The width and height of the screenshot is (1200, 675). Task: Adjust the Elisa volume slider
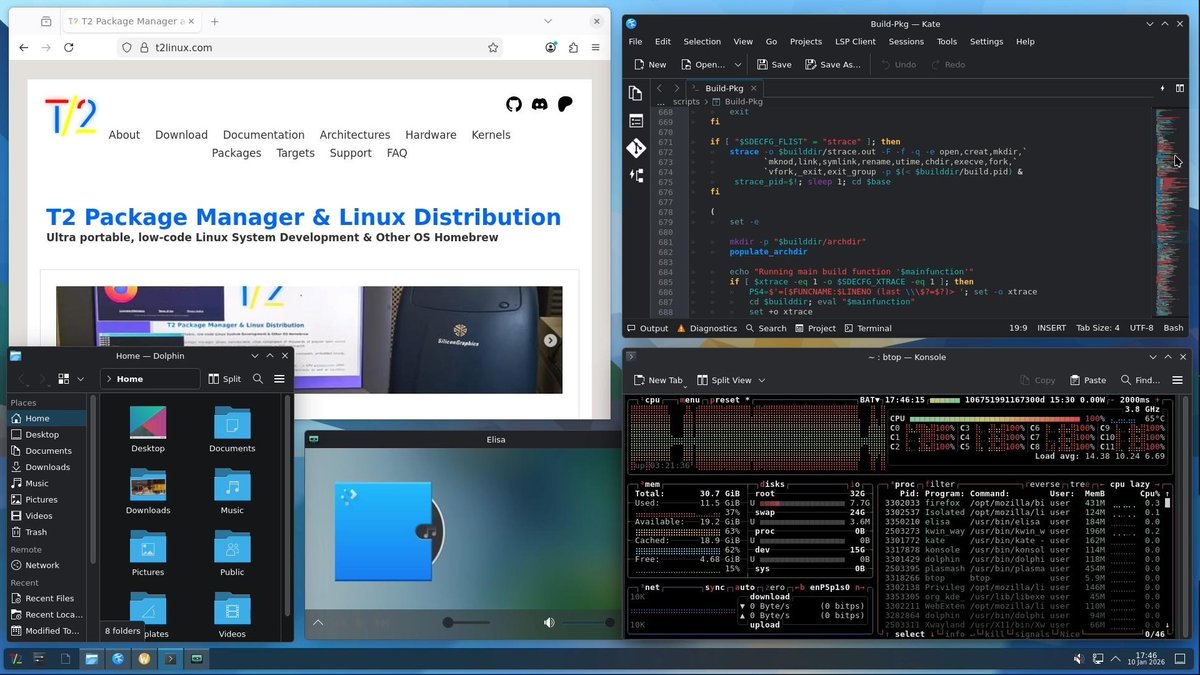[588, 622]
